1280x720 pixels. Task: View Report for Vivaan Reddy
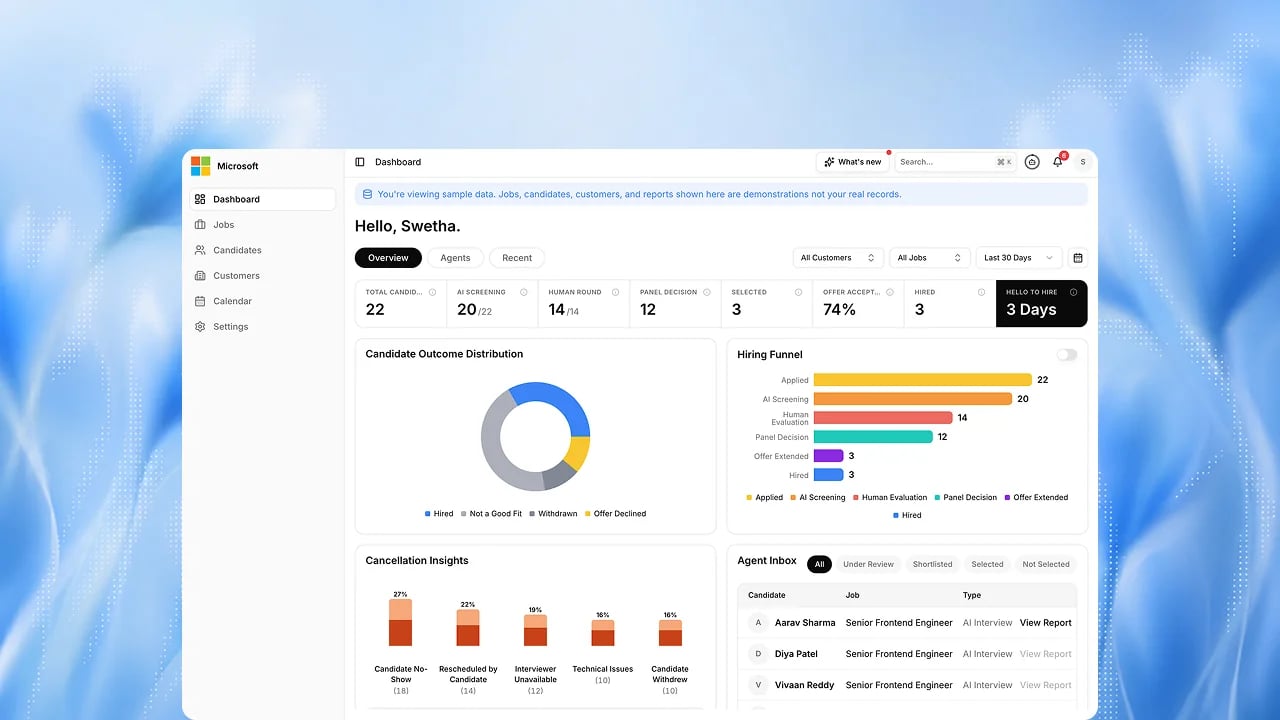[x=1045, y=685]
